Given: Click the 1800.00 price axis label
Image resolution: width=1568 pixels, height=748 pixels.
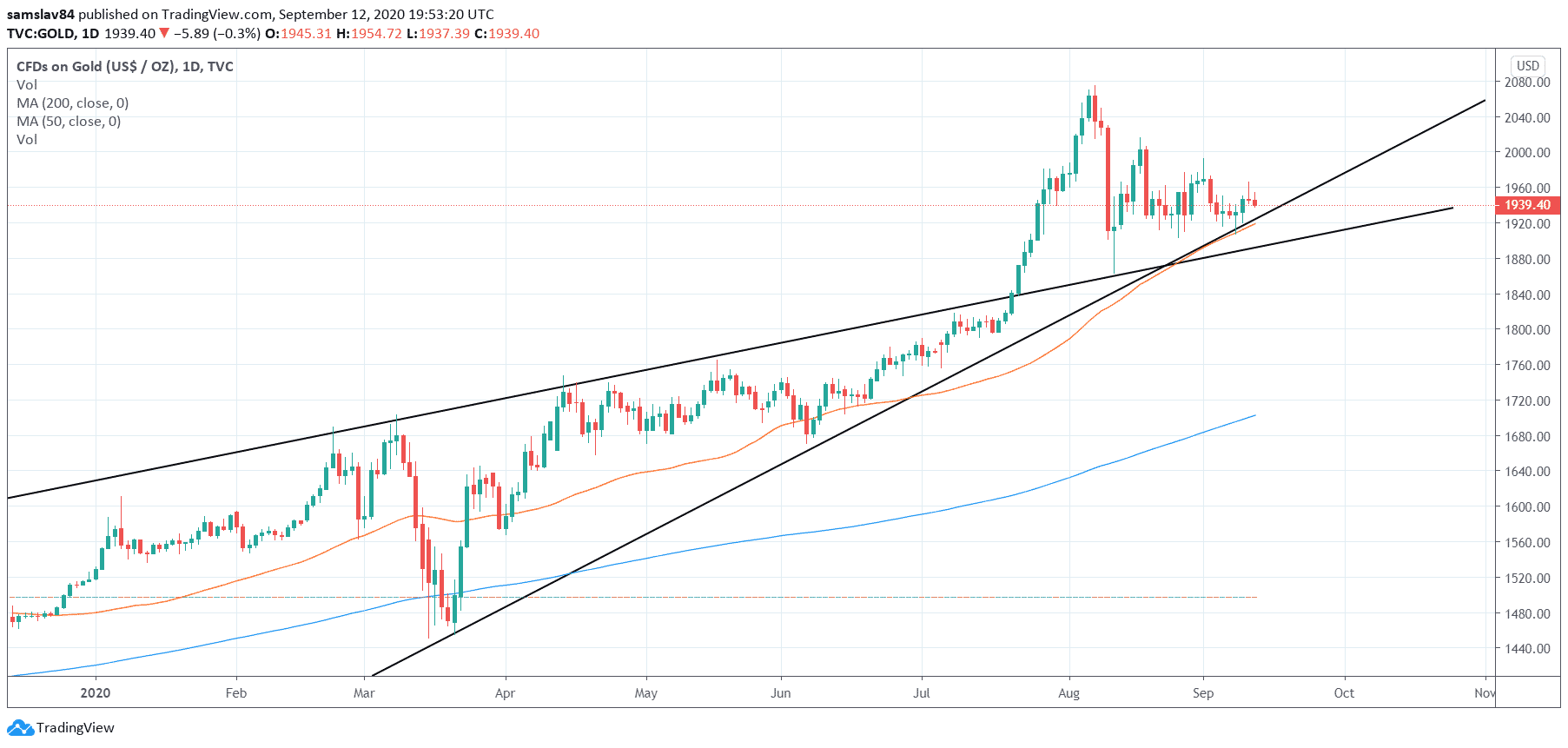Looking at the screenshot, I should coord(1527,329).
